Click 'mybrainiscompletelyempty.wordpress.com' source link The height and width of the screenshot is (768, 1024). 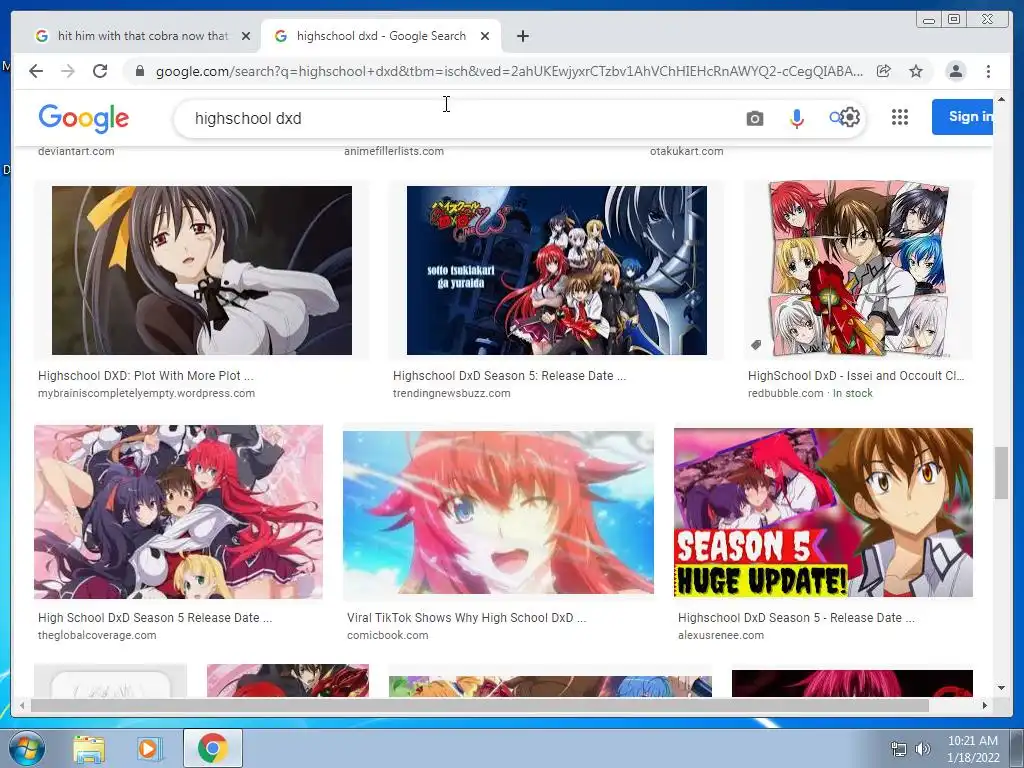[146, 393]
